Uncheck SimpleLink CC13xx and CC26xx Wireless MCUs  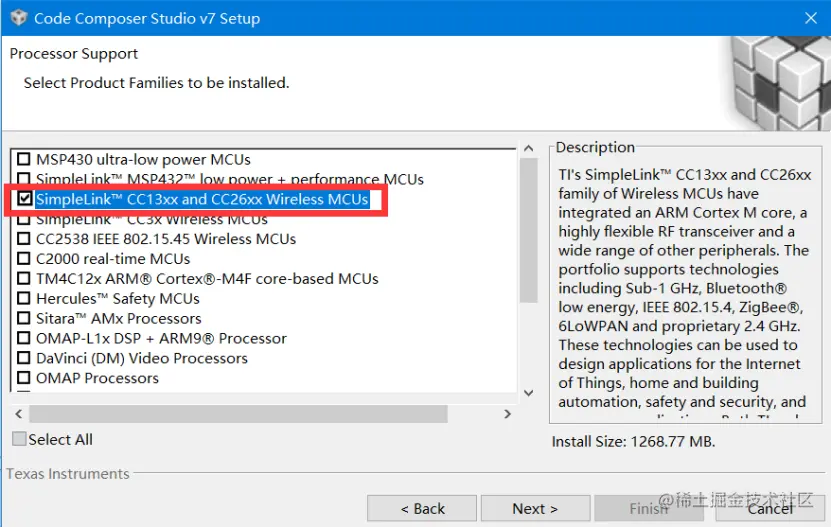click(x=24, y=199)
